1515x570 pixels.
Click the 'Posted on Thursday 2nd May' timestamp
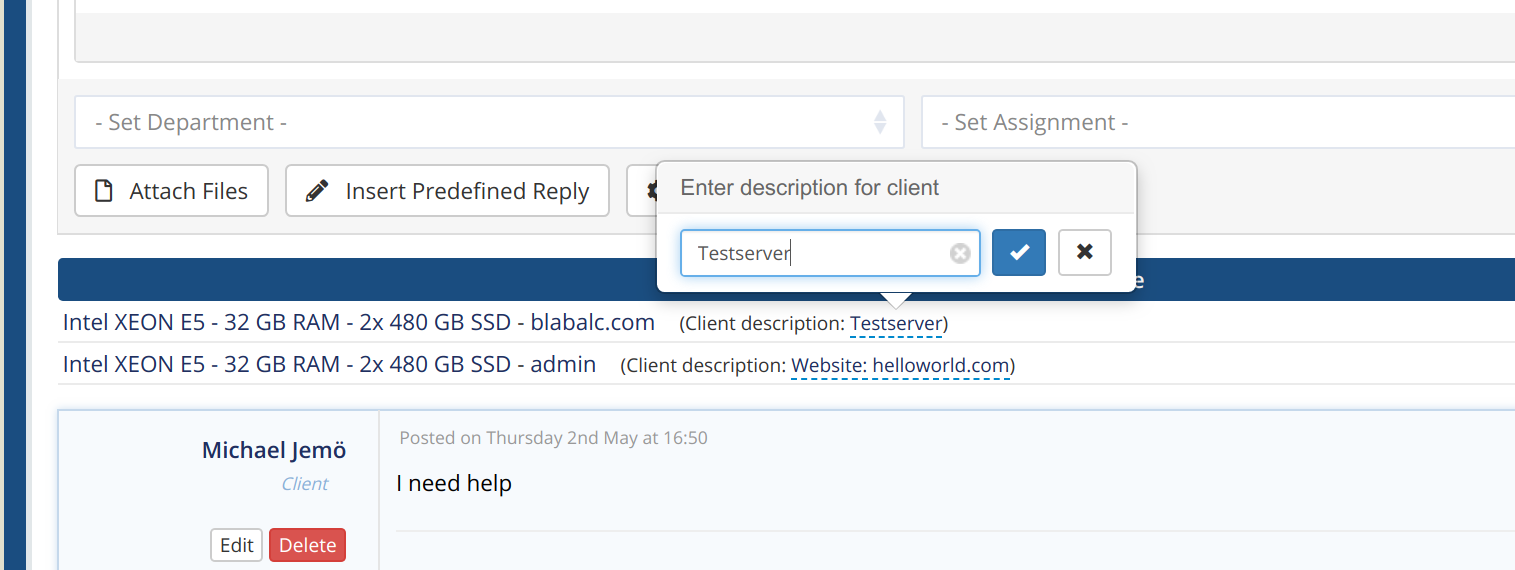click(x=553, y=437)
